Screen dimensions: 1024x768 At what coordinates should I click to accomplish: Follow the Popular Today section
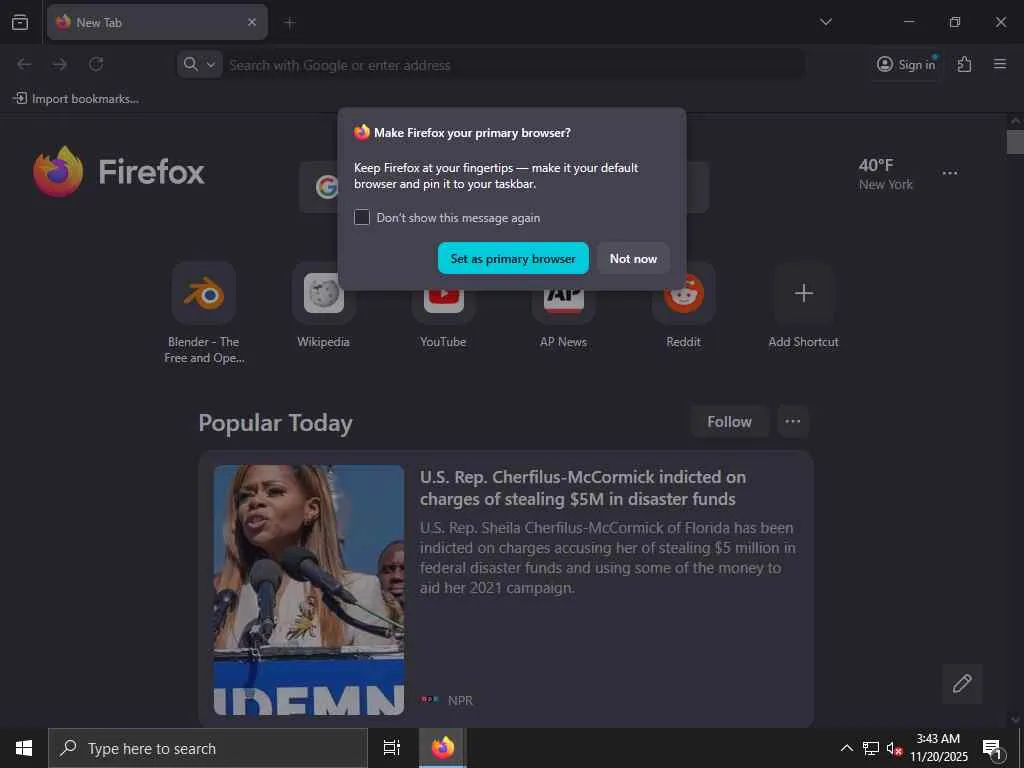729,422
